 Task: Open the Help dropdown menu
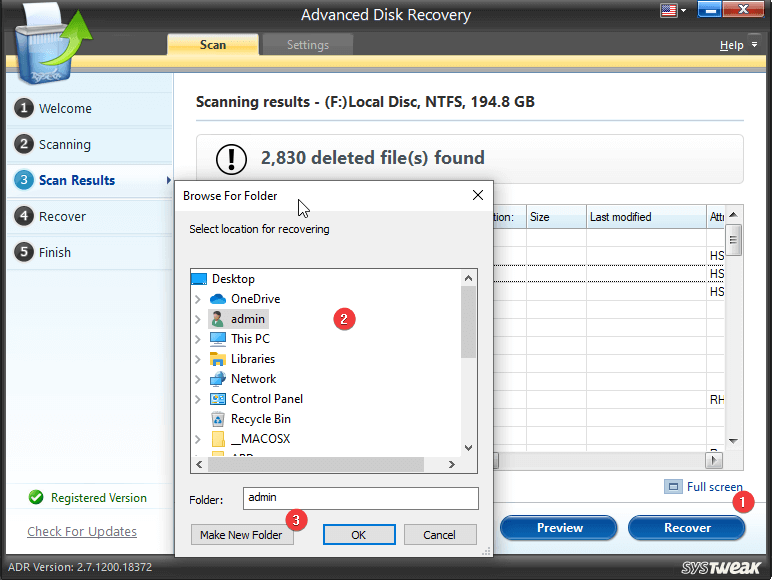pos(735,45)
